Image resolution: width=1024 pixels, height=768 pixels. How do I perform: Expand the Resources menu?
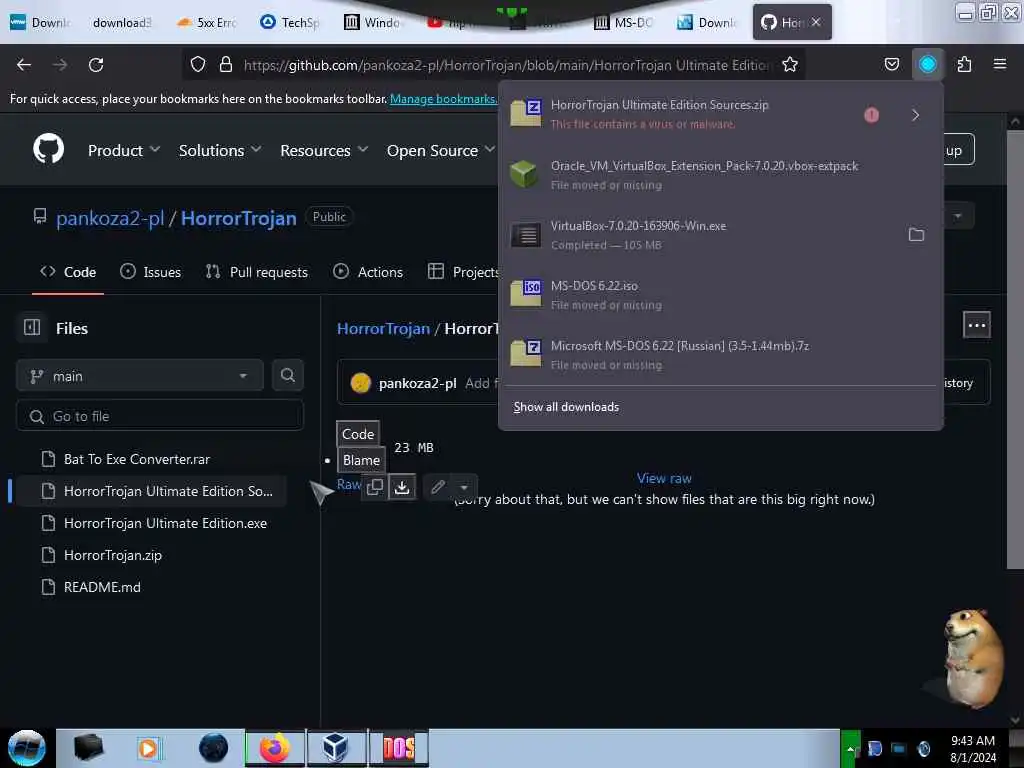pyautogui.click(x=324, y=150)
